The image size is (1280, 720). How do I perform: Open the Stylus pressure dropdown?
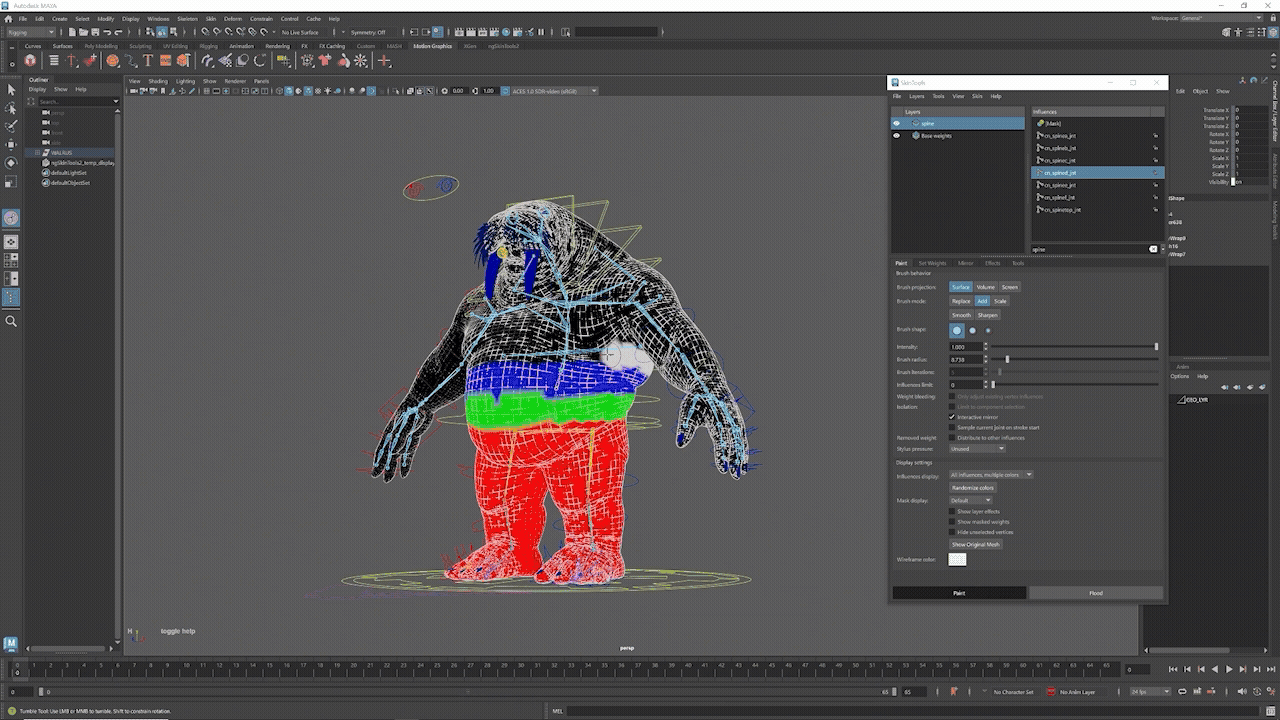(976, 448)
